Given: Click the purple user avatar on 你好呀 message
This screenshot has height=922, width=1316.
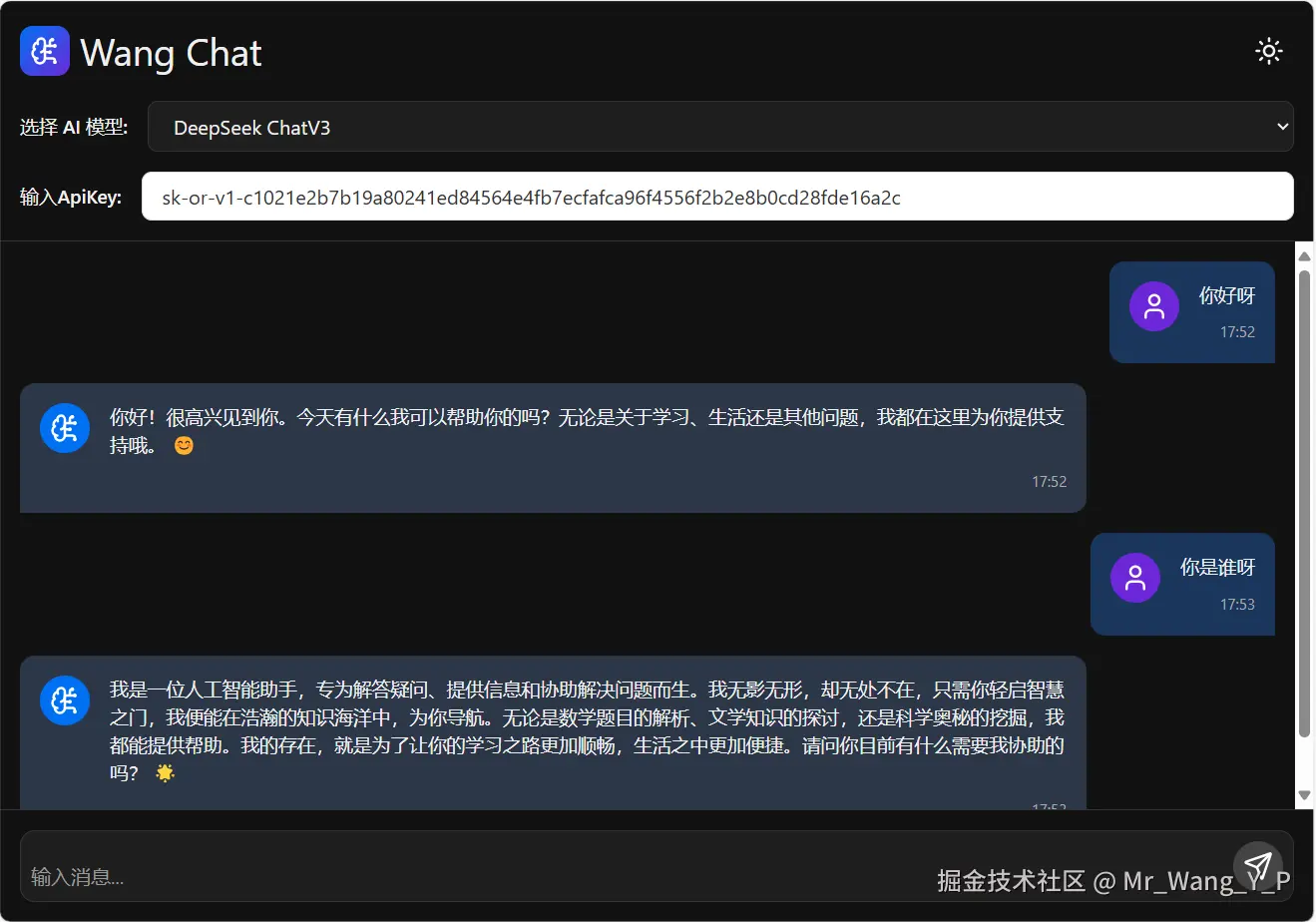Looking at the screenshot, I should click(x=1153, y=306).
